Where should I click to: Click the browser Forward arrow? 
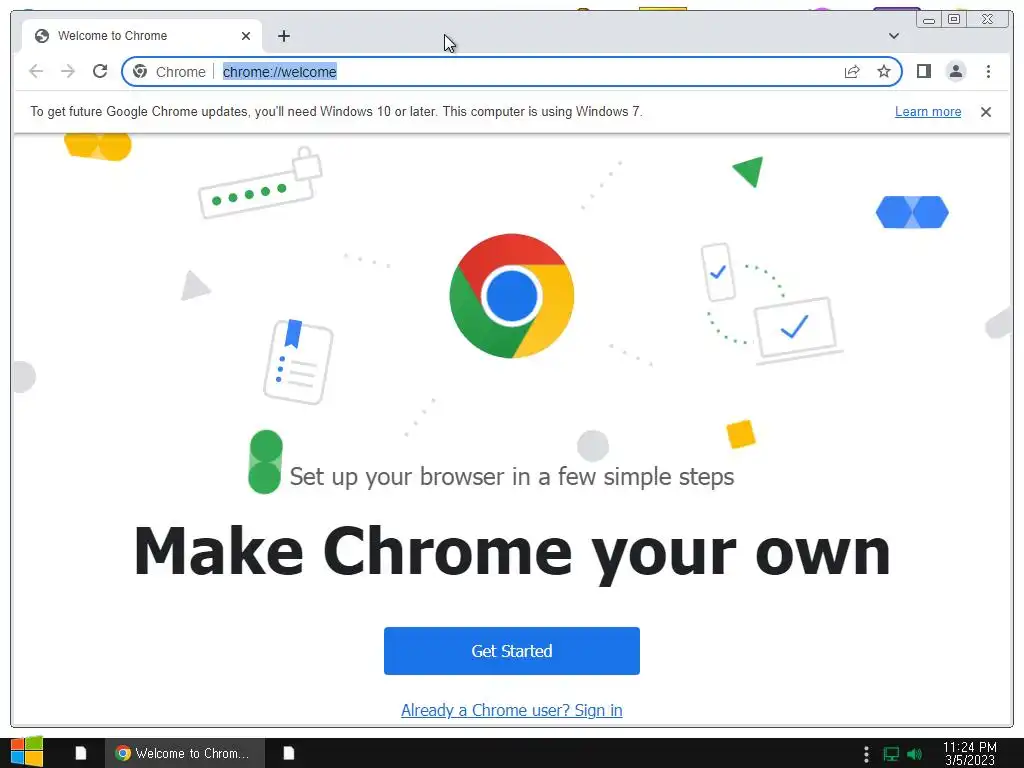68,71
